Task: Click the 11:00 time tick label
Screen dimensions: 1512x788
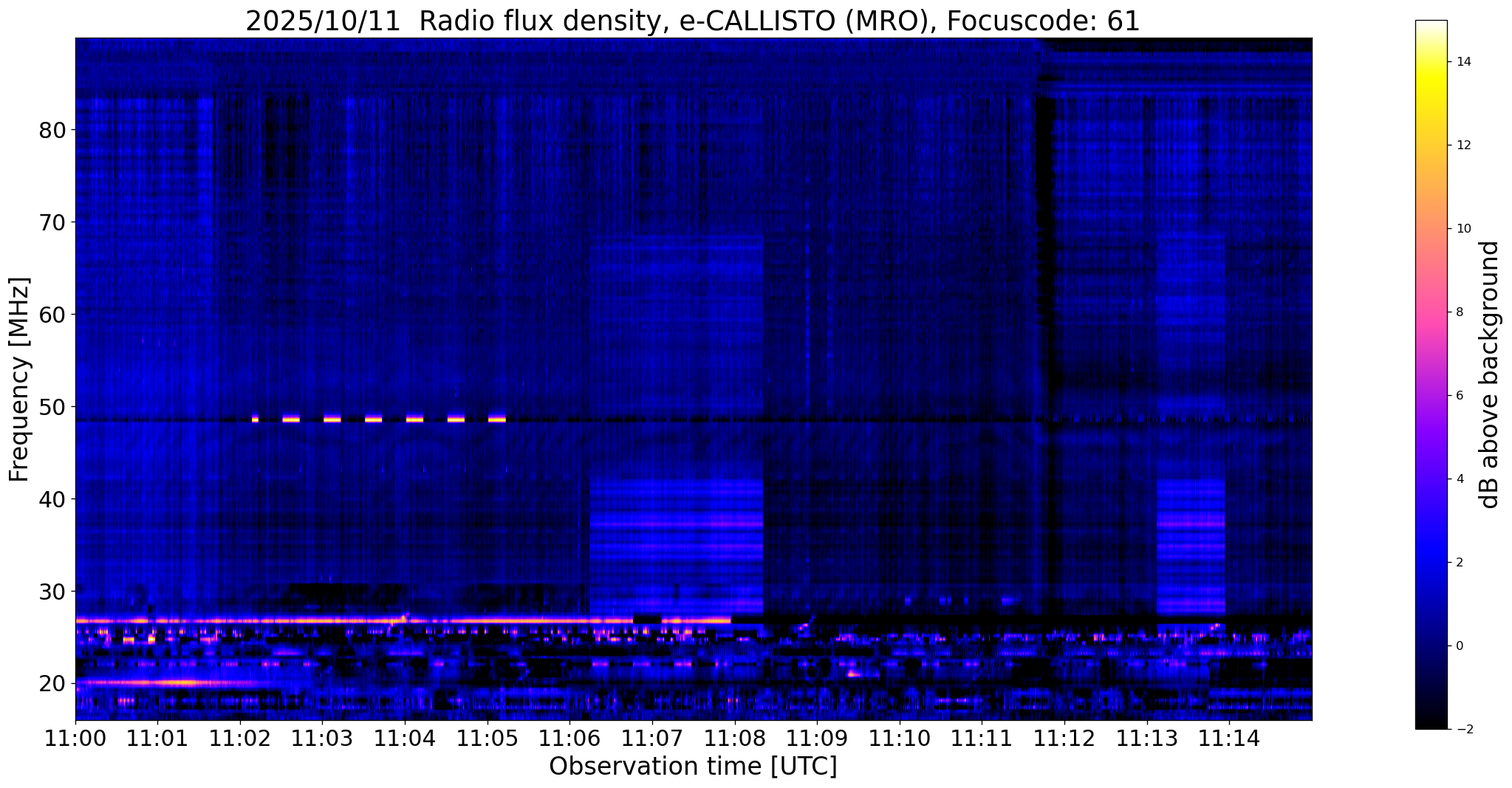Action: point(75,739)
